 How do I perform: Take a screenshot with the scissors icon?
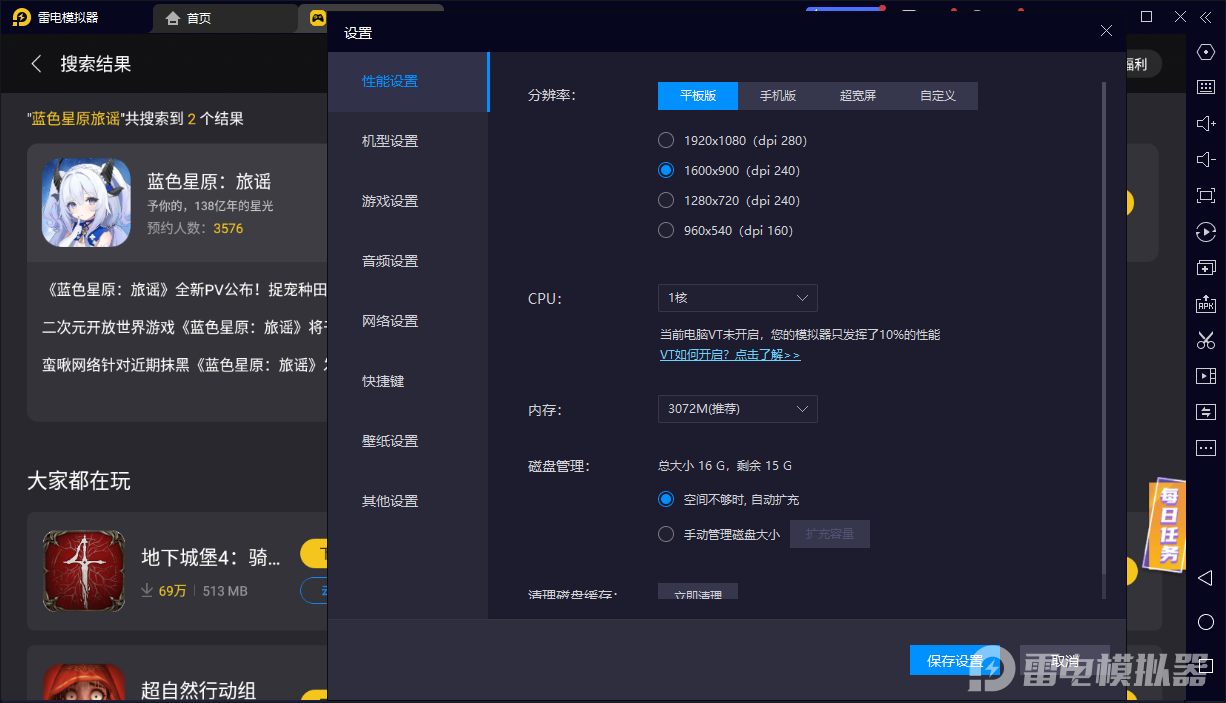(1206, 340)
